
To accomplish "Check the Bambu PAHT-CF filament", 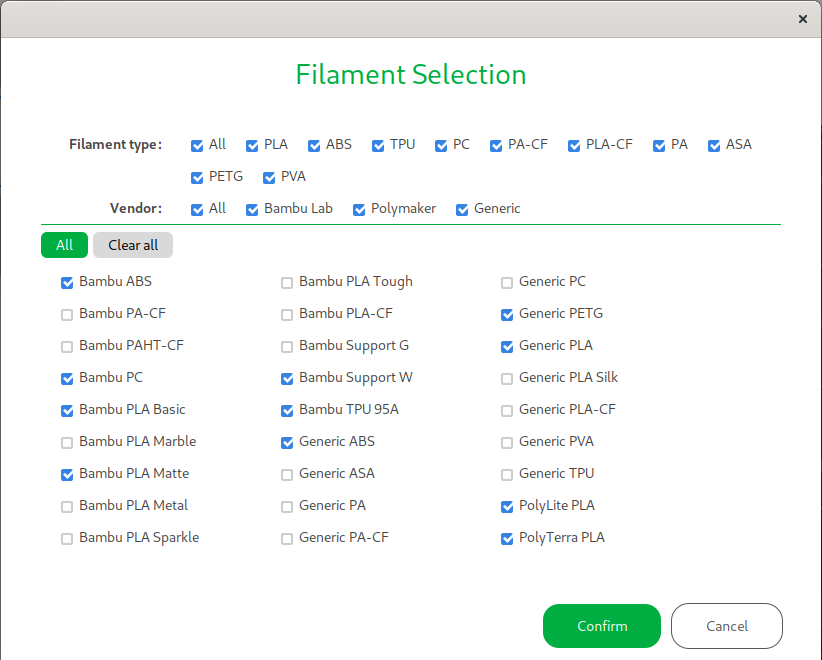I will click(x=67, y=347).
